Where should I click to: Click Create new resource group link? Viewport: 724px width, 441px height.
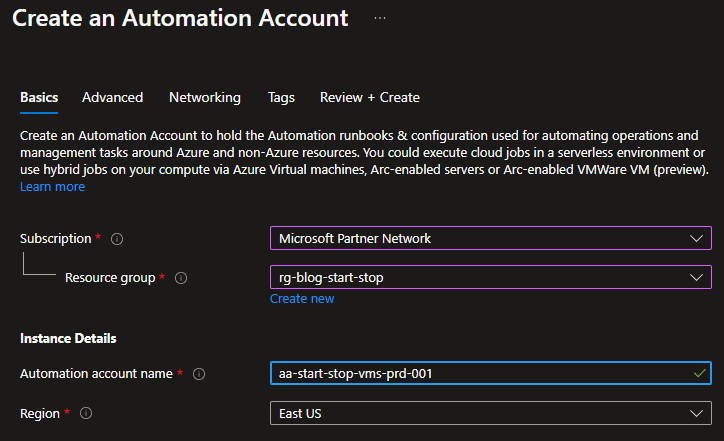(x=302, y=299)
